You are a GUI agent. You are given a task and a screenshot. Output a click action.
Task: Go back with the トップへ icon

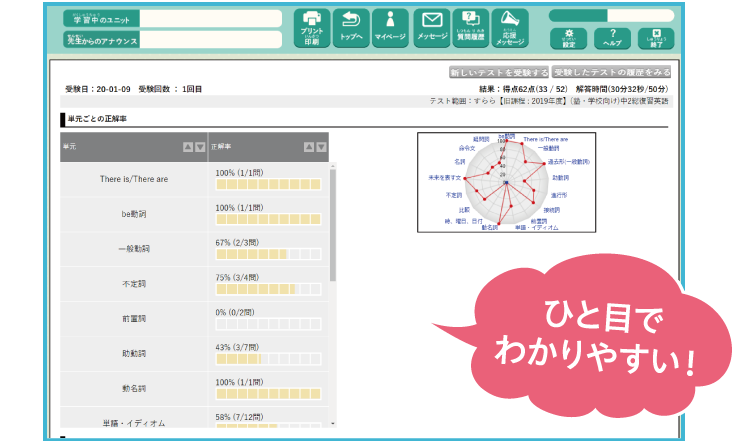point(351,29)
